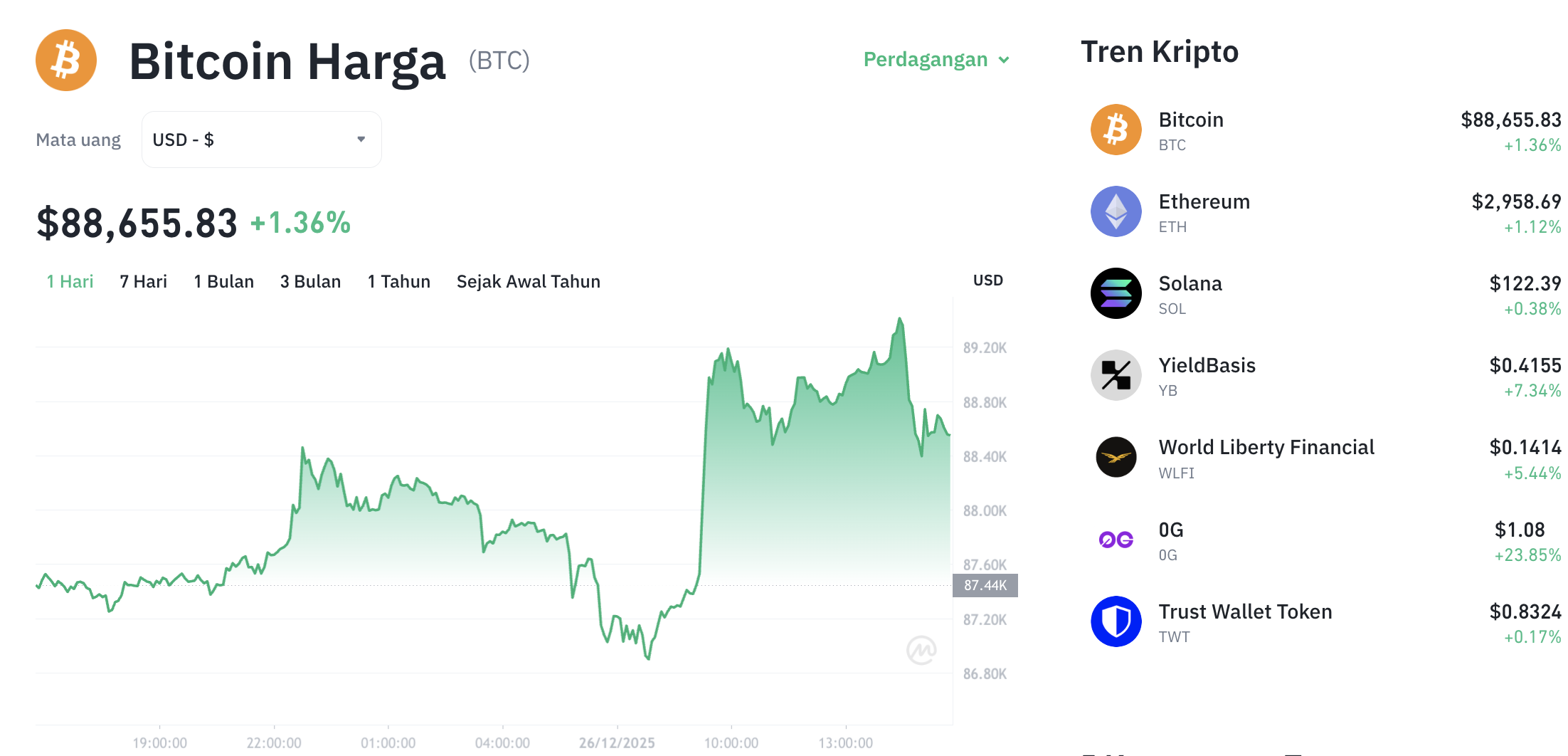Image resolution: width=1568 pixels, height=756 pixels.
Task: Click the YieldBasis icon
Action: (1115, 374)
